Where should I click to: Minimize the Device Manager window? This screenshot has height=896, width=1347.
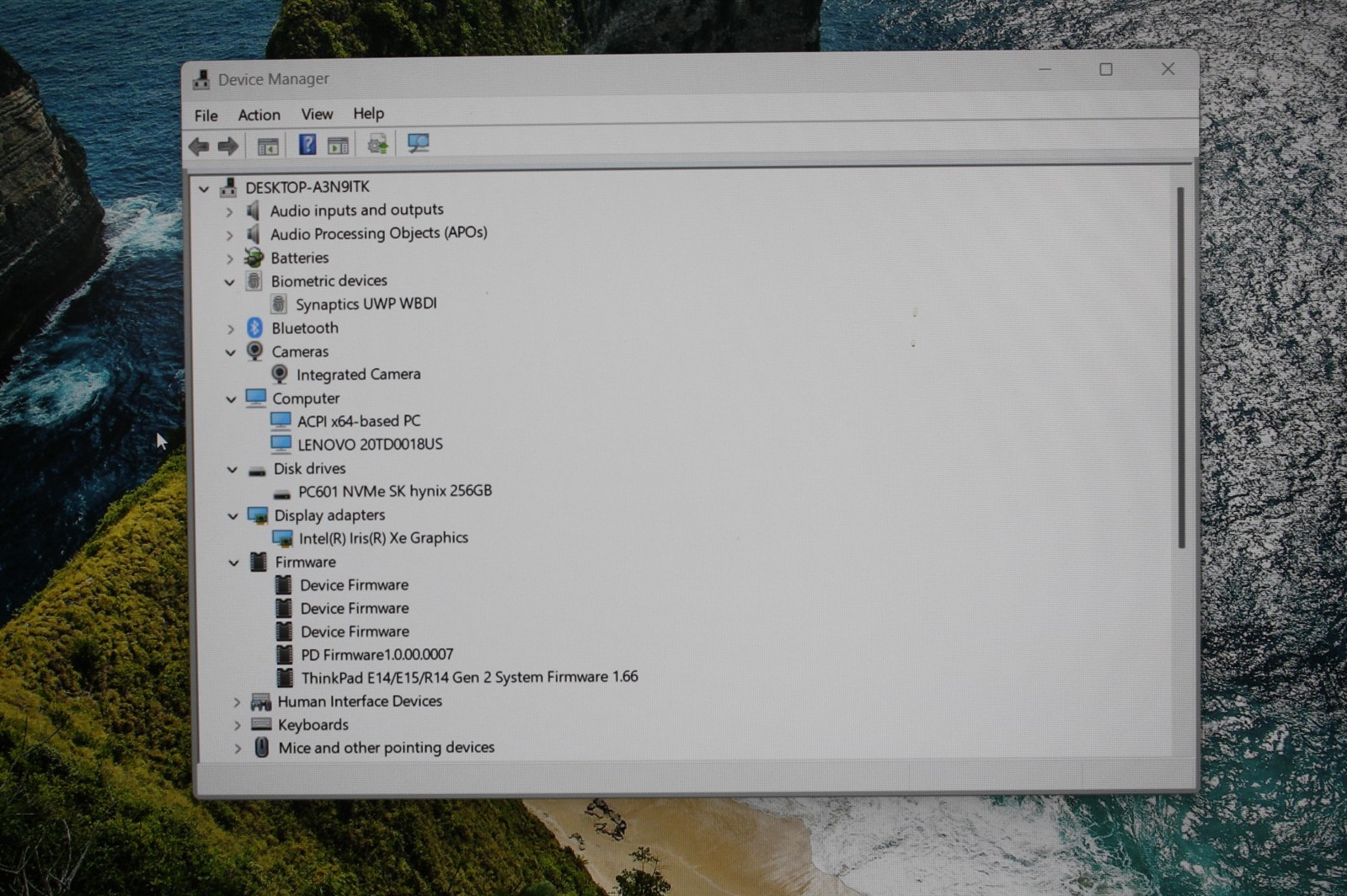1045,70
